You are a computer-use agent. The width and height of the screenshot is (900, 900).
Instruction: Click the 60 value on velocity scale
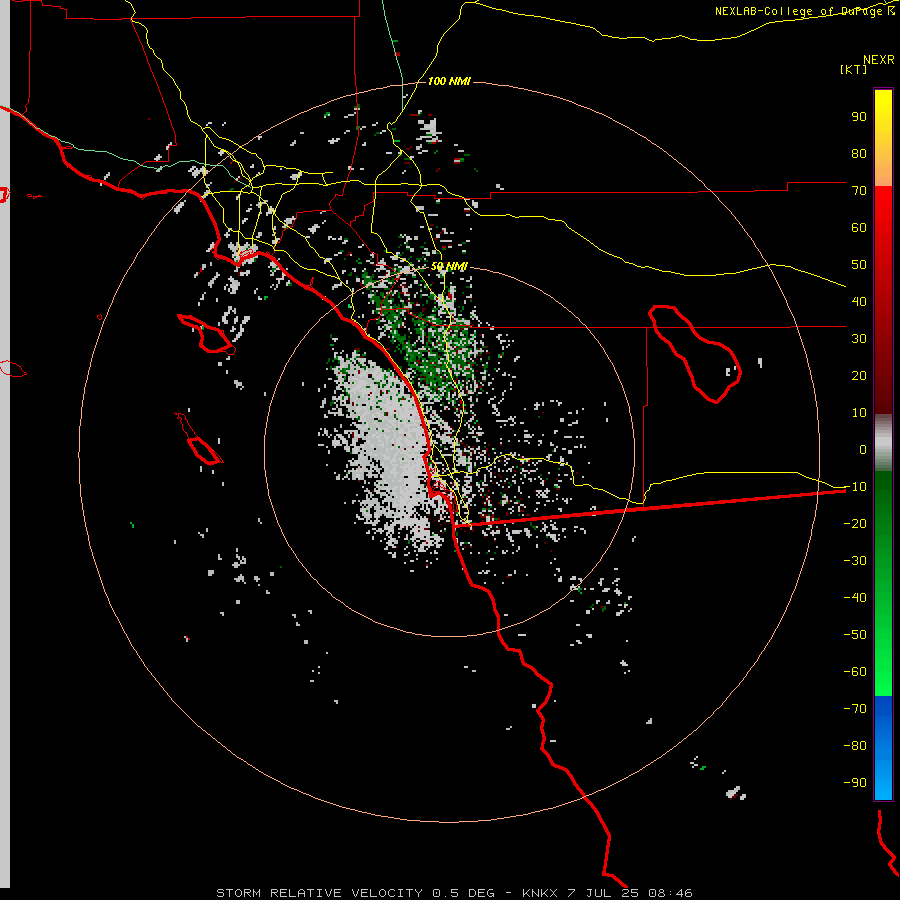859,227
